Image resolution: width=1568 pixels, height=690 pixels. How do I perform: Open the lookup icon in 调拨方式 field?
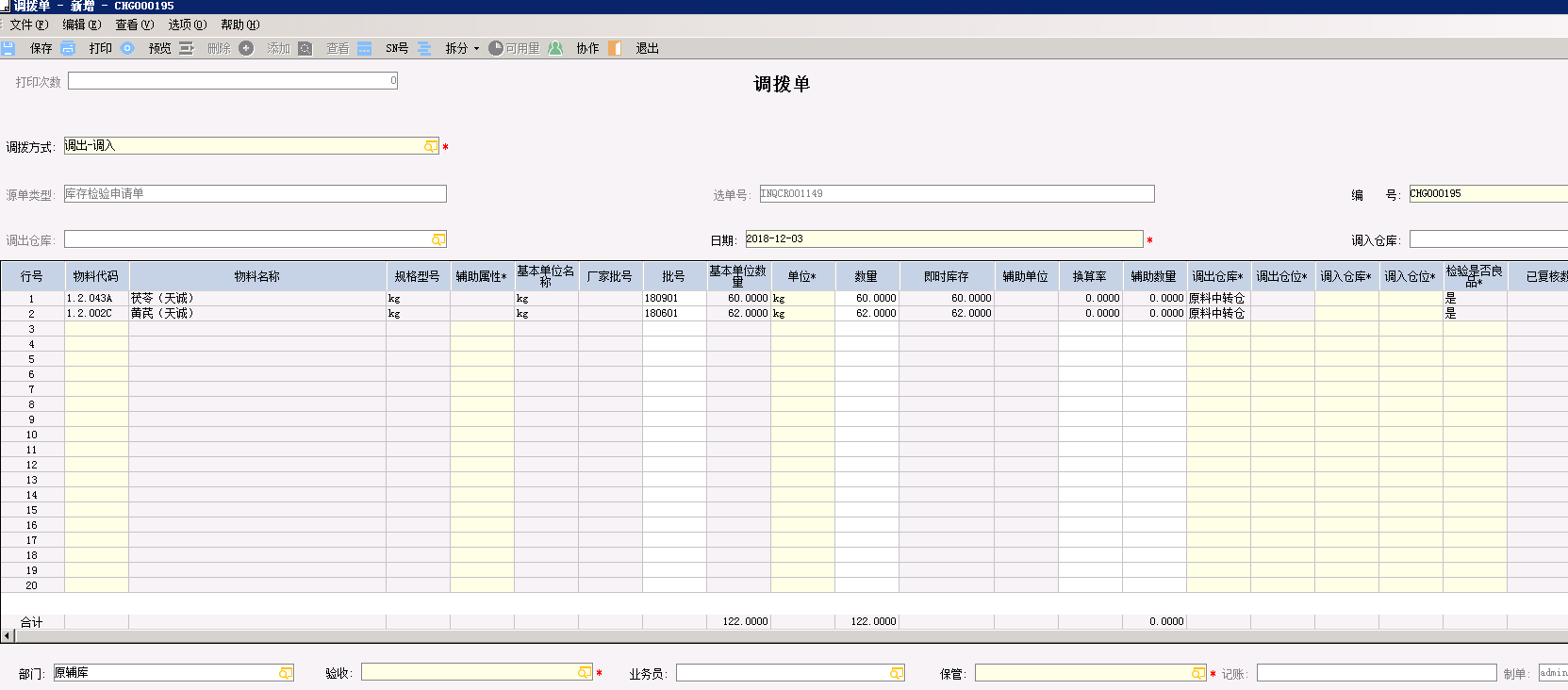(431, 146)
